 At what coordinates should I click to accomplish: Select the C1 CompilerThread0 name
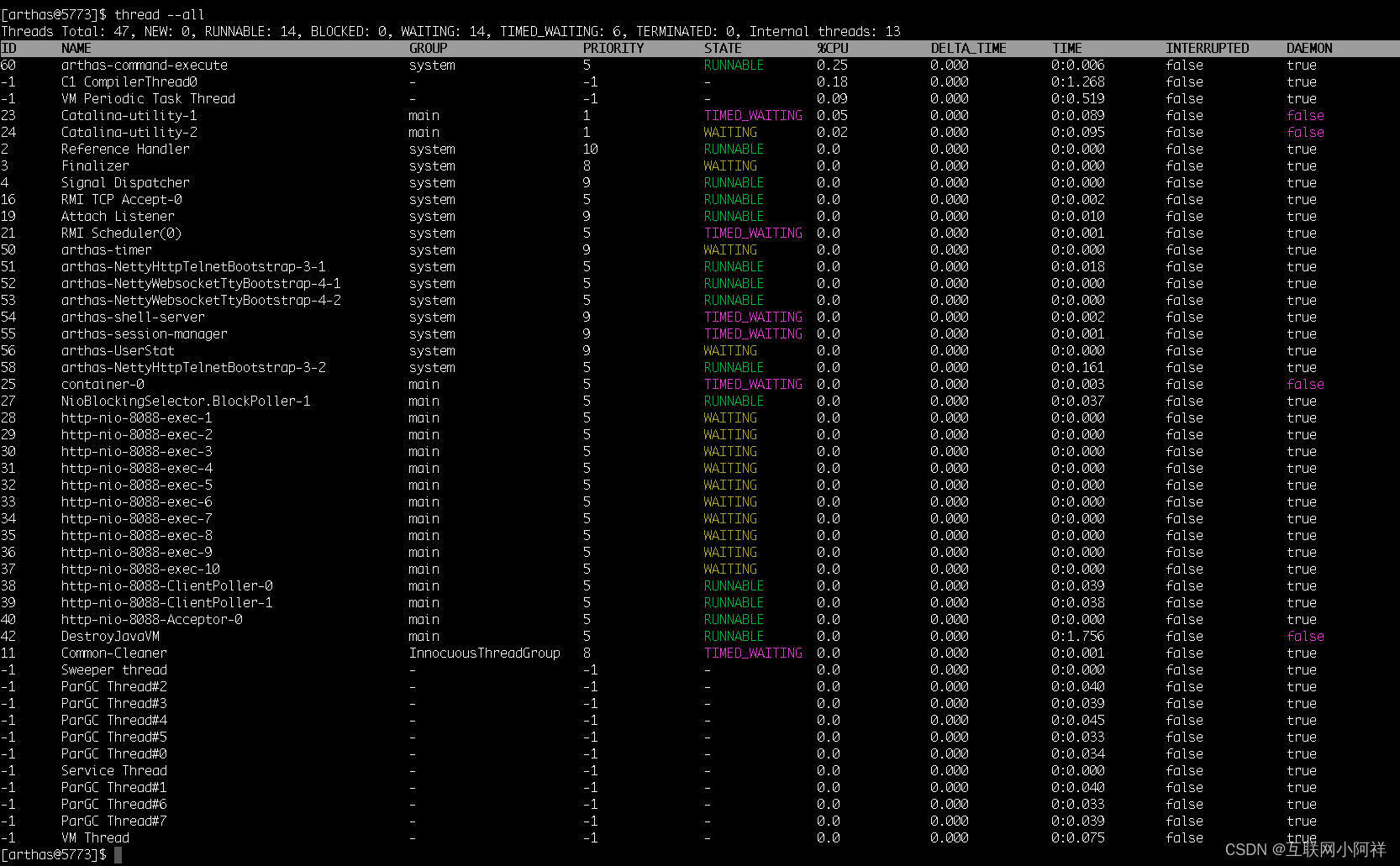click(x=129, y=81)
